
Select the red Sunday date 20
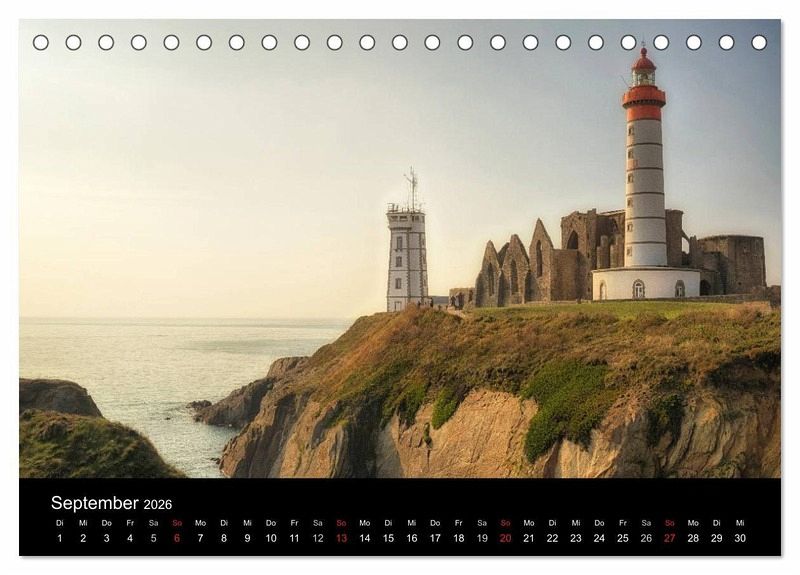[x=506, y=538]
